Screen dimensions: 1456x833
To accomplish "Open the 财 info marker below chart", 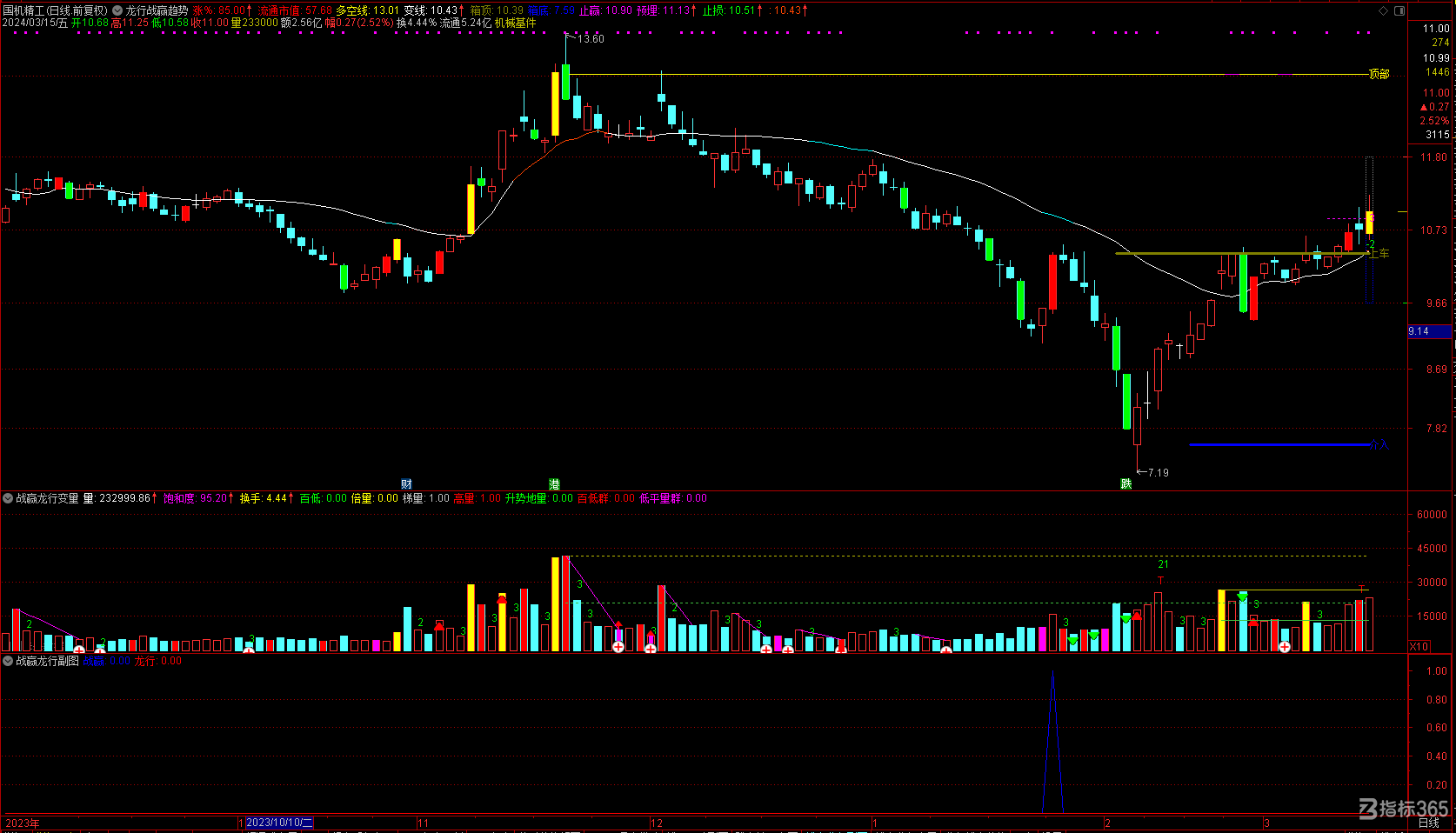I will click(x=406, y=483).
